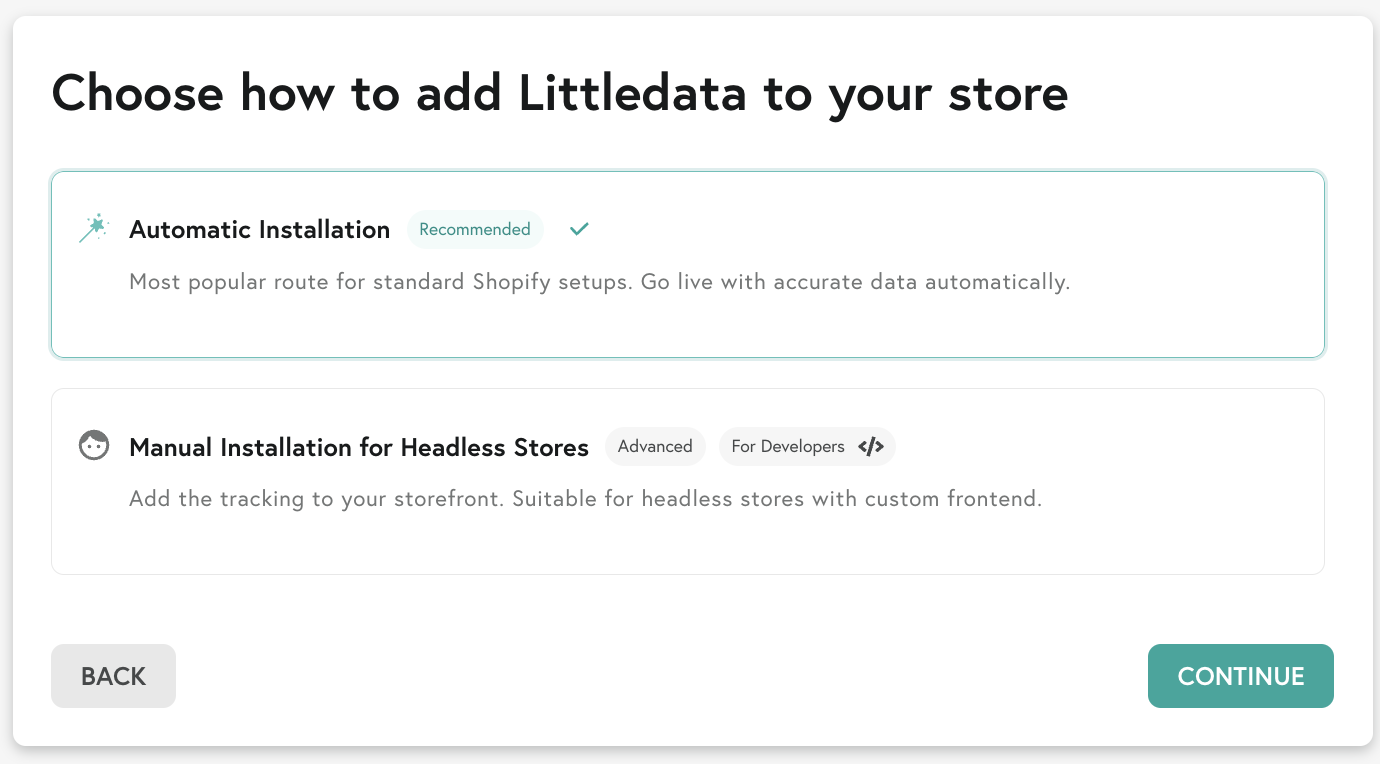
Task: Click the green checkmark beside Recommended
Action: point(579,229)
